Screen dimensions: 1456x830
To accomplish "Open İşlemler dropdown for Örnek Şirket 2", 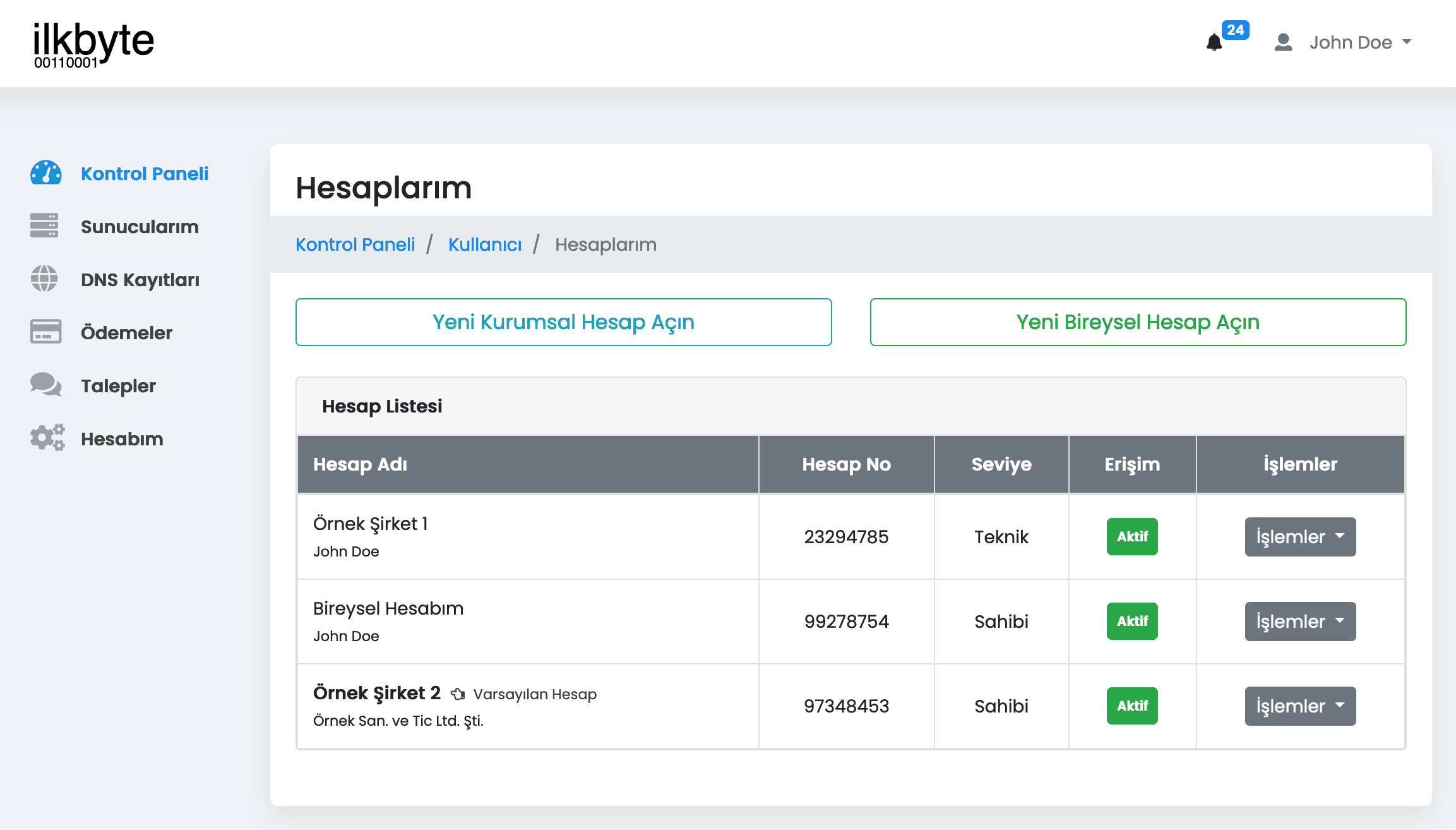I will tap(1299, 706).
